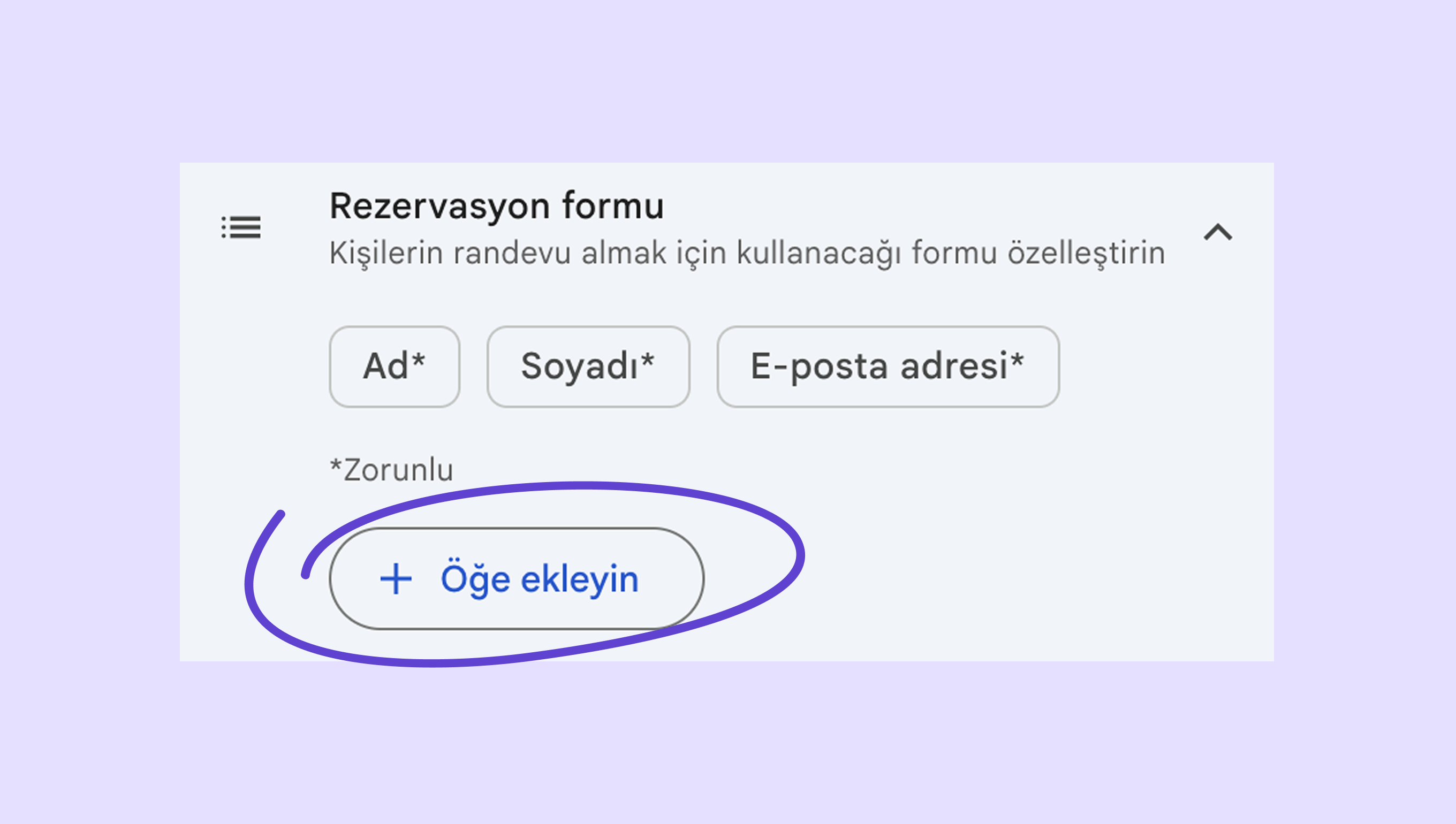
Task: Click the word "Soyadı" inside its chip
Action: [x=580, y=366]
